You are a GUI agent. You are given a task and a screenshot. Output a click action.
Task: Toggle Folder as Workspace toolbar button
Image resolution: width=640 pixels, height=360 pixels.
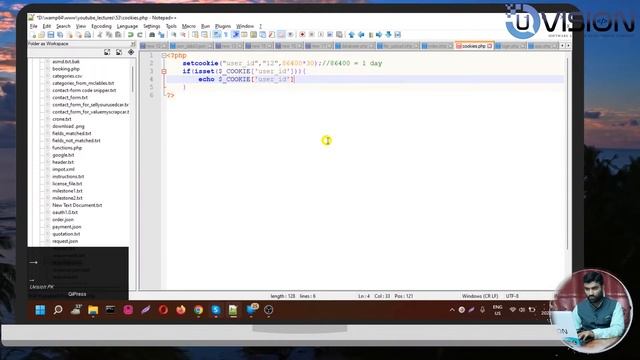[281, 35]
